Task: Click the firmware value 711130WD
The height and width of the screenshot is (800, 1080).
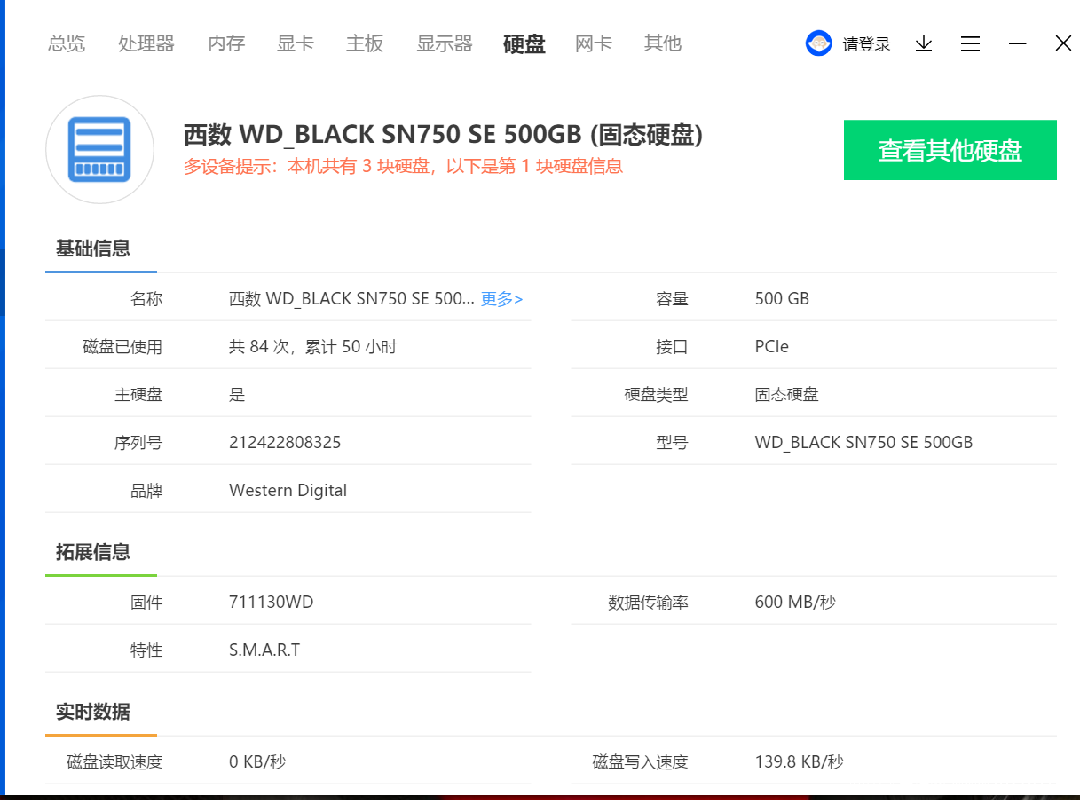Action: pyautogui.click(x=271, y=602)
